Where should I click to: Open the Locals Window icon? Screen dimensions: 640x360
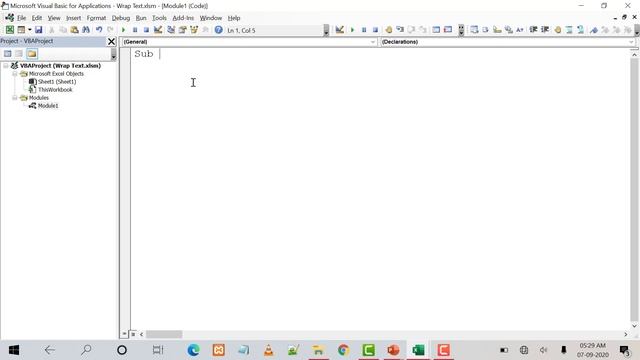pyautogui.click(x=436, y=30)
